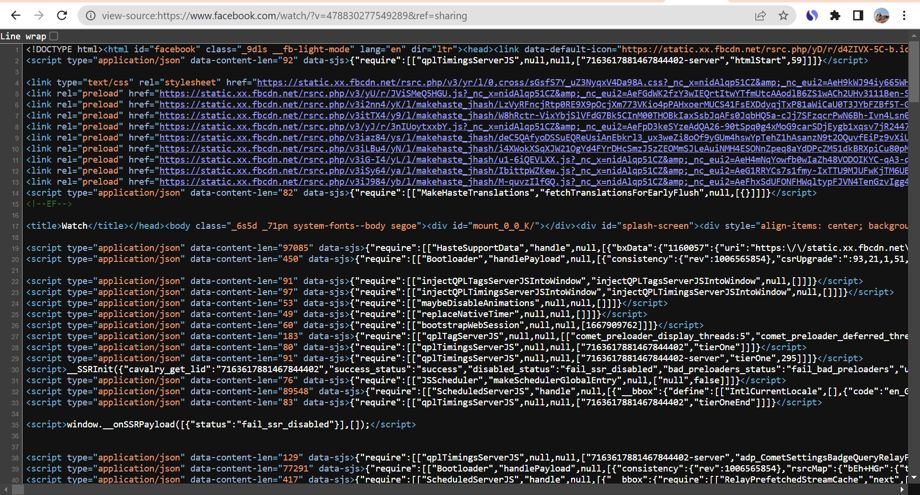Viewport: 920px width, 495px height.
Task: Click data-content-len value "77291"
Action: (295, 469)
